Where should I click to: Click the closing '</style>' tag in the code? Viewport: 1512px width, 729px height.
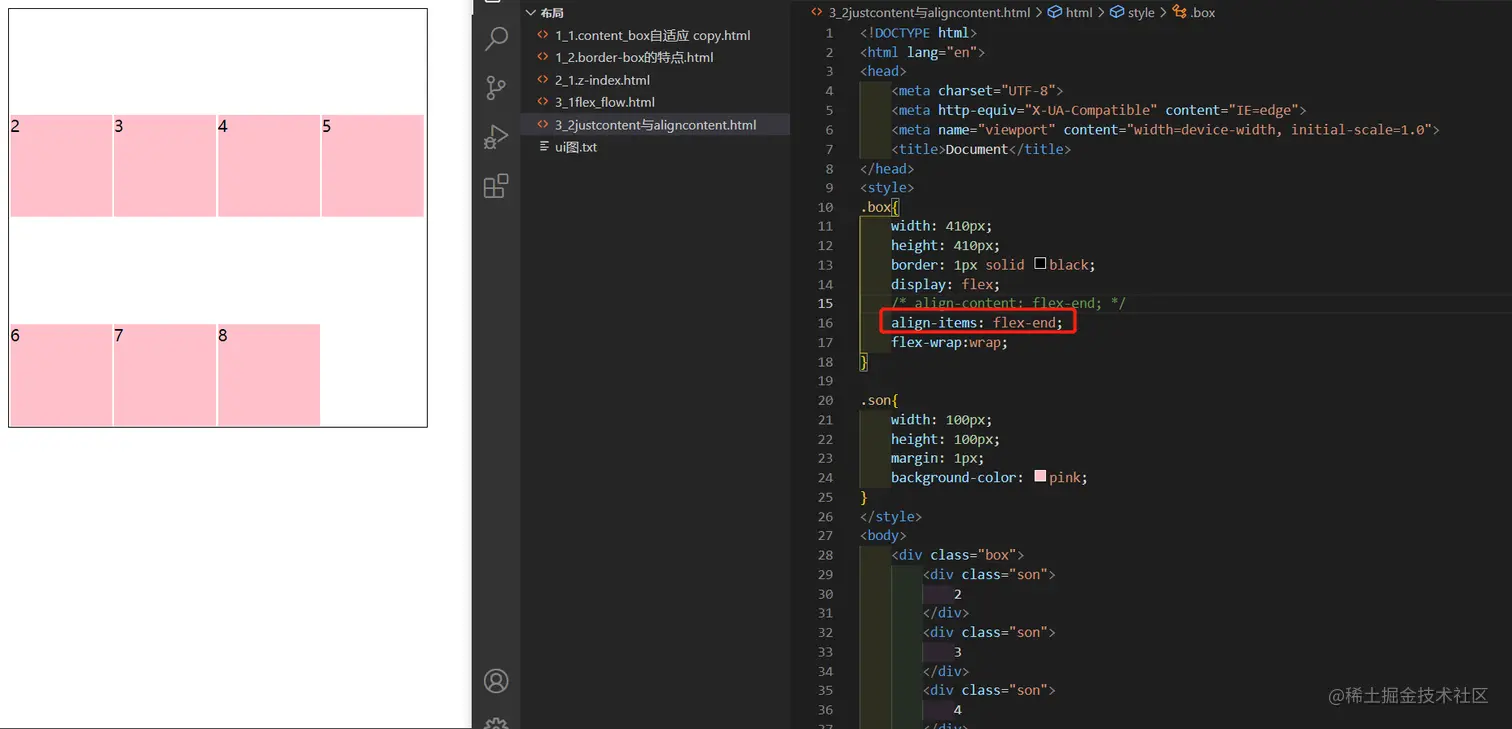click(891, 516)
